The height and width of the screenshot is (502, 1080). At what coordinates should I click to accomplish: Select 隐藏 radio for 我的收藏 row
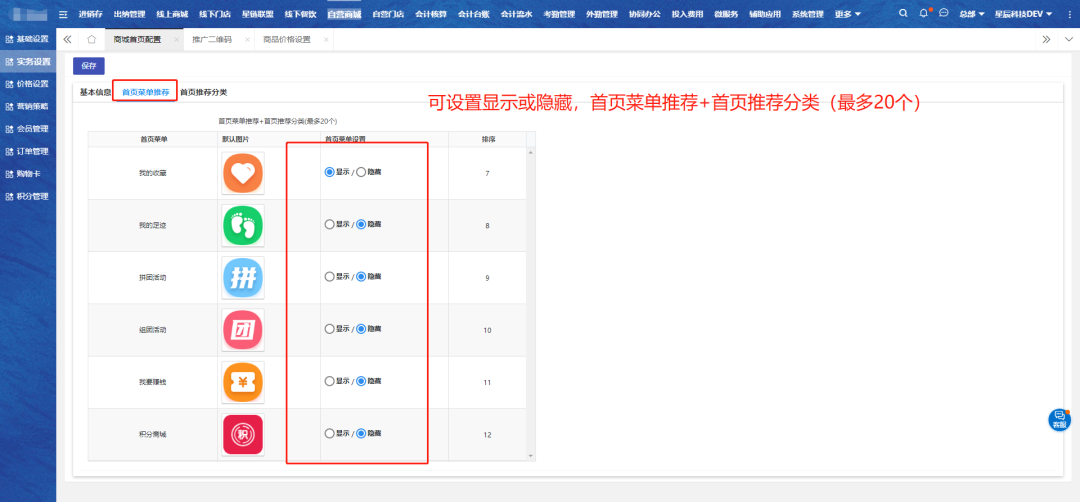tap(361, 172)
